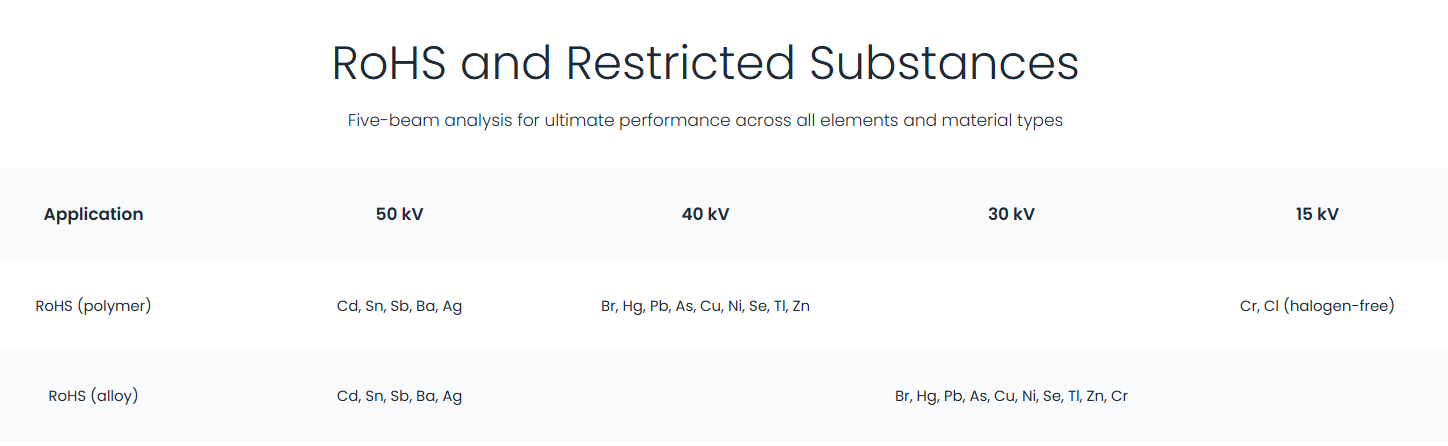
Task: Click the empty 30 kV cell for polymer
Action: tap(1011, 306)
